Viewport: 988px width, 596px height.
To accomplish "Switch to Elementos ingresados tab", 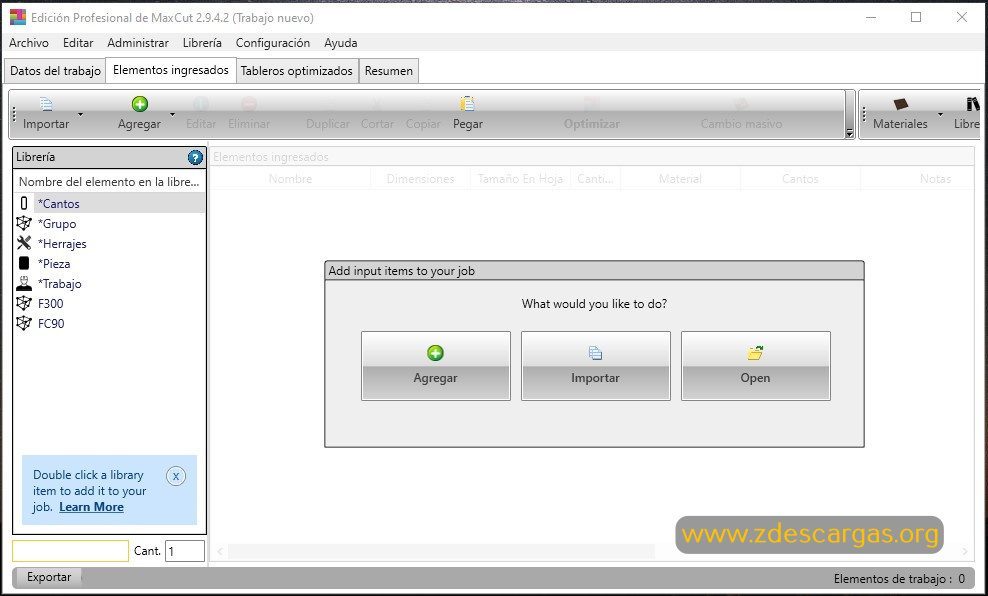I will pos(171,70).
